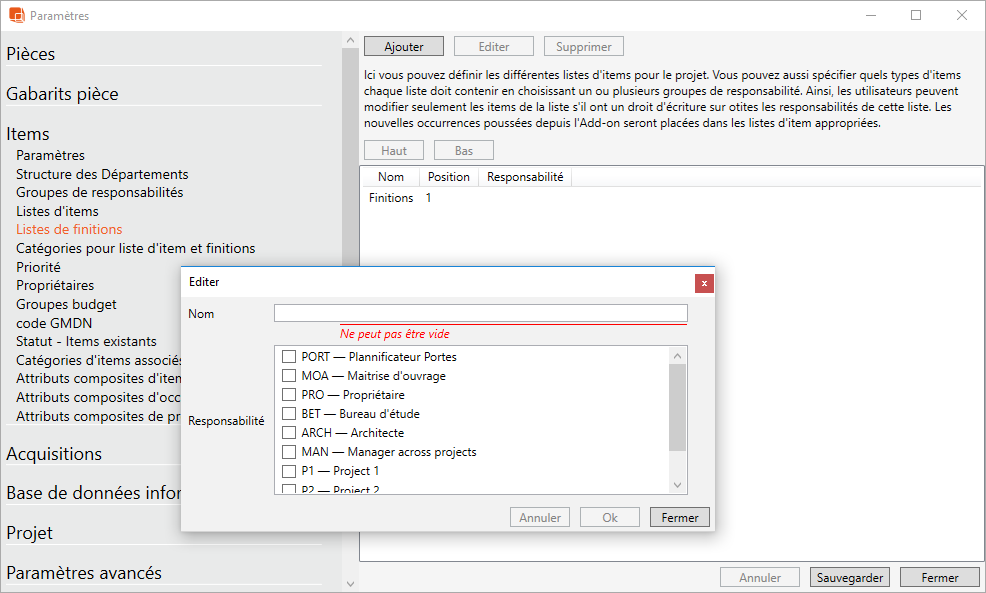This screenshot has height=593, width=986.
Task: Click the Ajouter button
Action: [404, 47]
